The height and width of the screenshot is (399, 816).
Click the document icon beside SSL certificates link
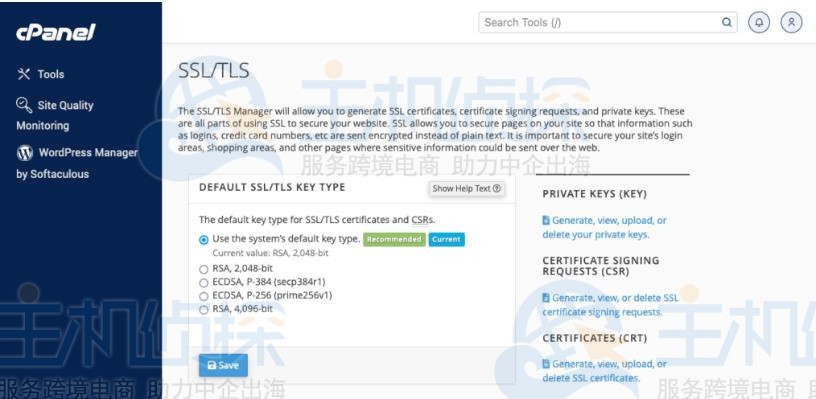(546, 364)
